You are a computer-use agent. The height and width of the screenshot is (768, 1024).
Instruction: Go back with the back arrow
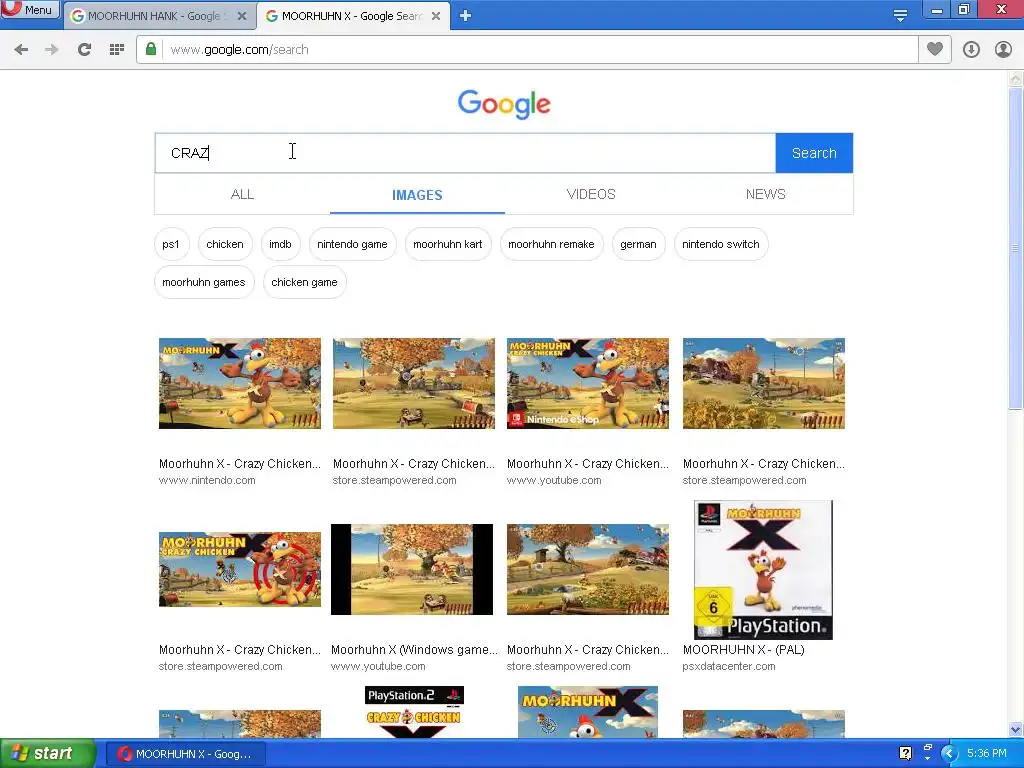tap(21, 50)
